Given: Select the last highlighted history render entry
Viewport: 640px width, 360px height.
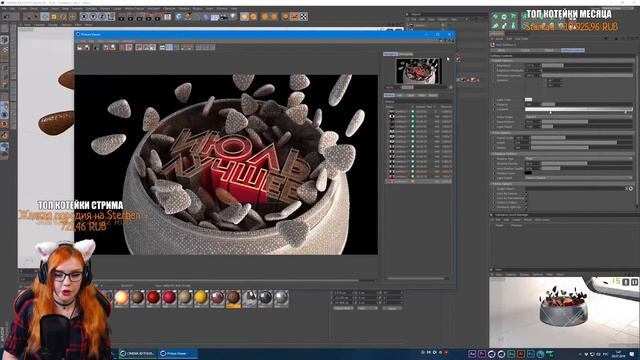Looking at the screenshot, I should pos(419,182).
